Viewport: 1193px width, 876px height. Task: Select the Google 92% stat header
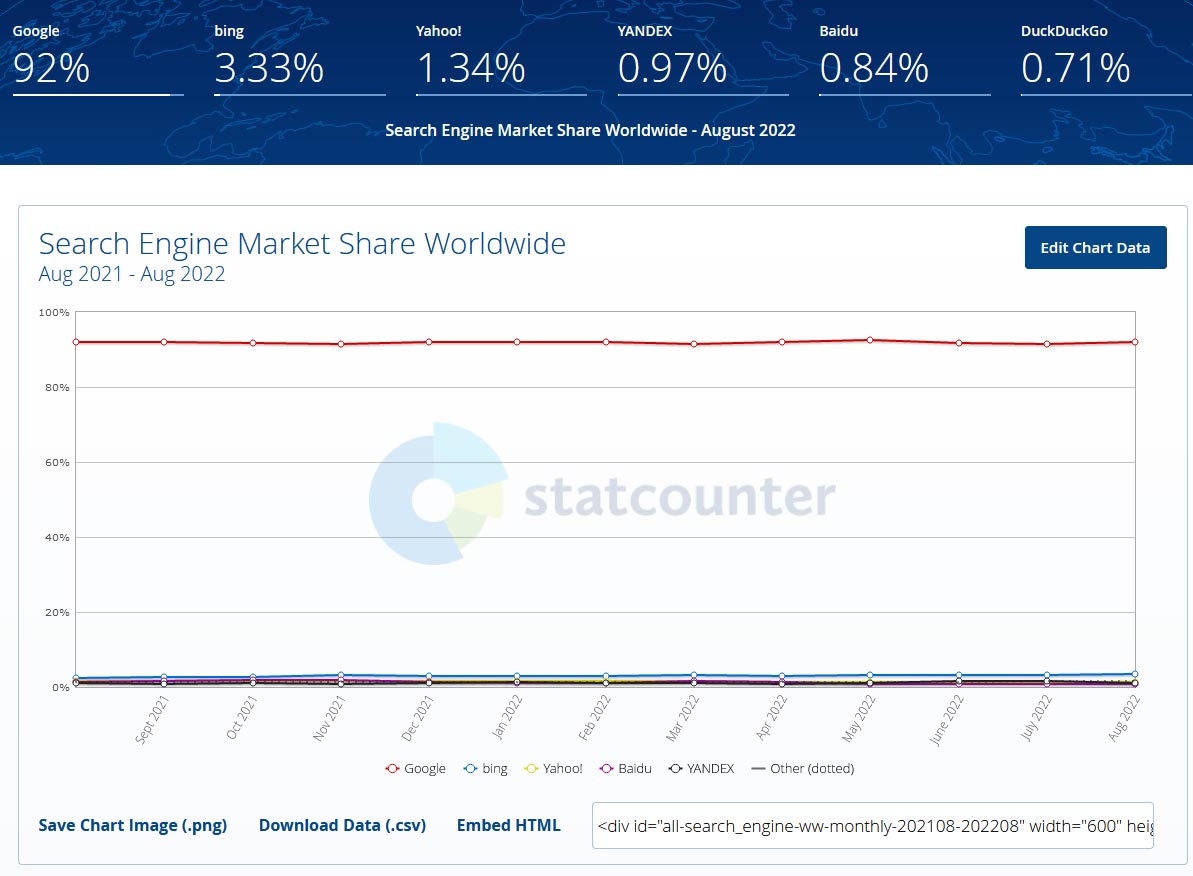point(98,59)
